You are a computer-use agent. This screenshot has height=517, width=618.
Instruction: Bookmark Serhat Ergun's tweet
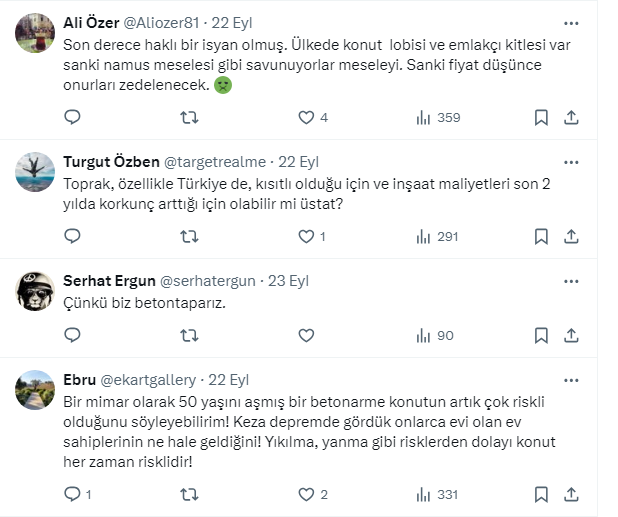[x=541, y=335]
